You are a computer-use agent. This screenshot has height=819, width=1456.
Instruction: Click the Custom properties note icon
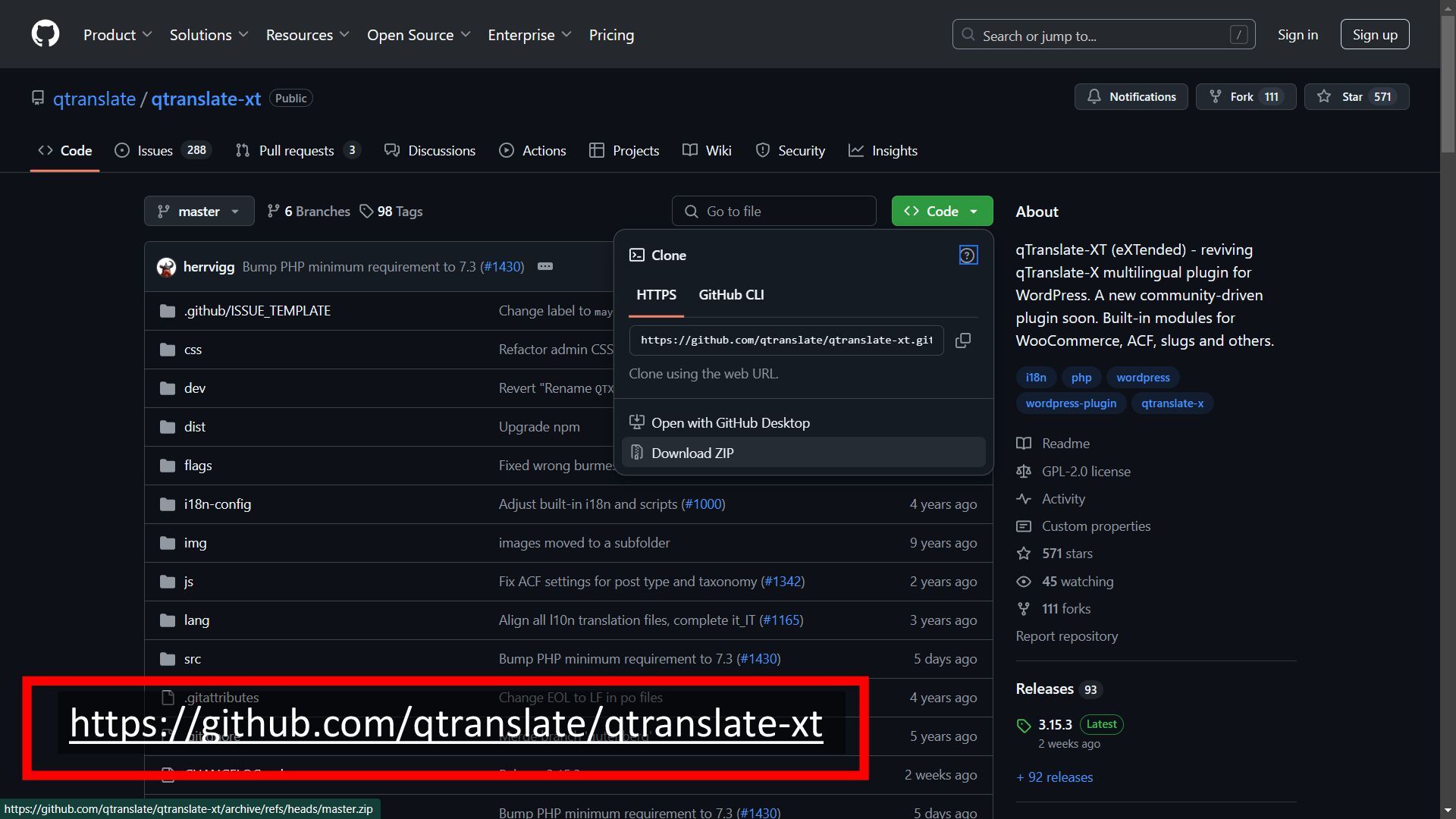pyautogui.click(x=1024, y=526)
